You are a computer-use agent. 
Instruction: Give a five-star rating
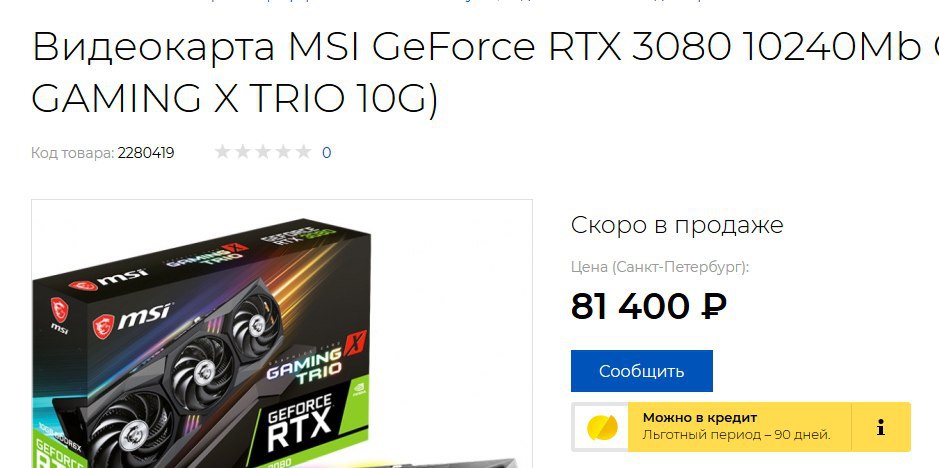pos(304,152)
